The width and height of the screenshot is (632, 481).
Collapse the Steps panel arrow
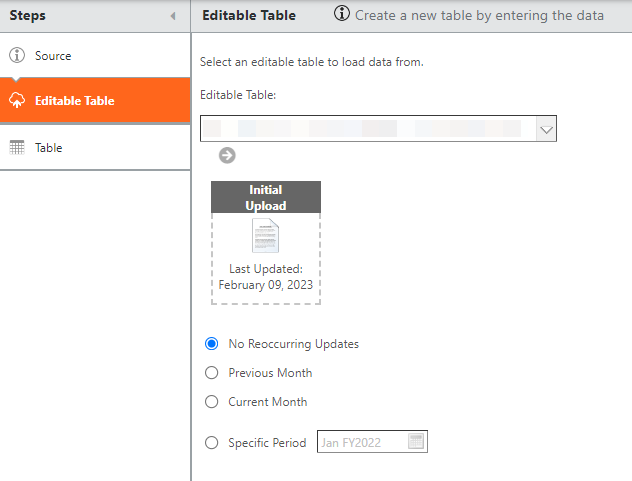[173, 16]
